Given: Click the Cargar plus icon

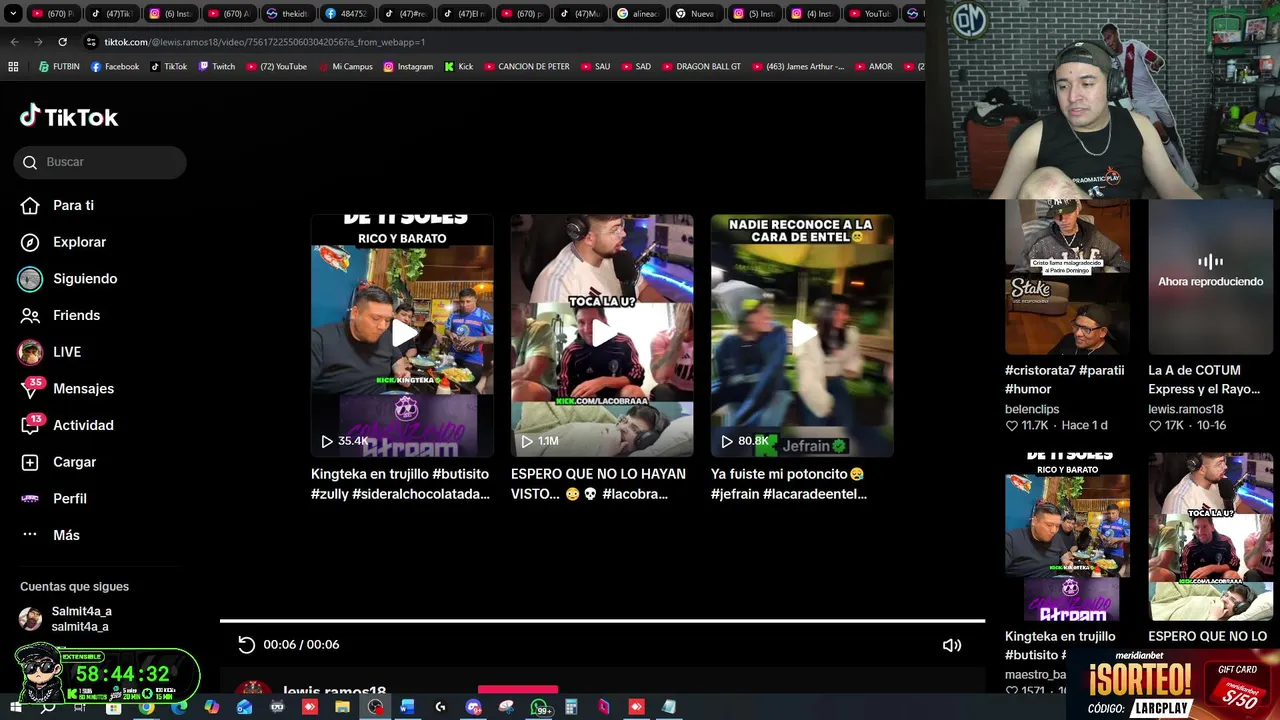Looking at the screenshot, I should click(x=30, y=462).
